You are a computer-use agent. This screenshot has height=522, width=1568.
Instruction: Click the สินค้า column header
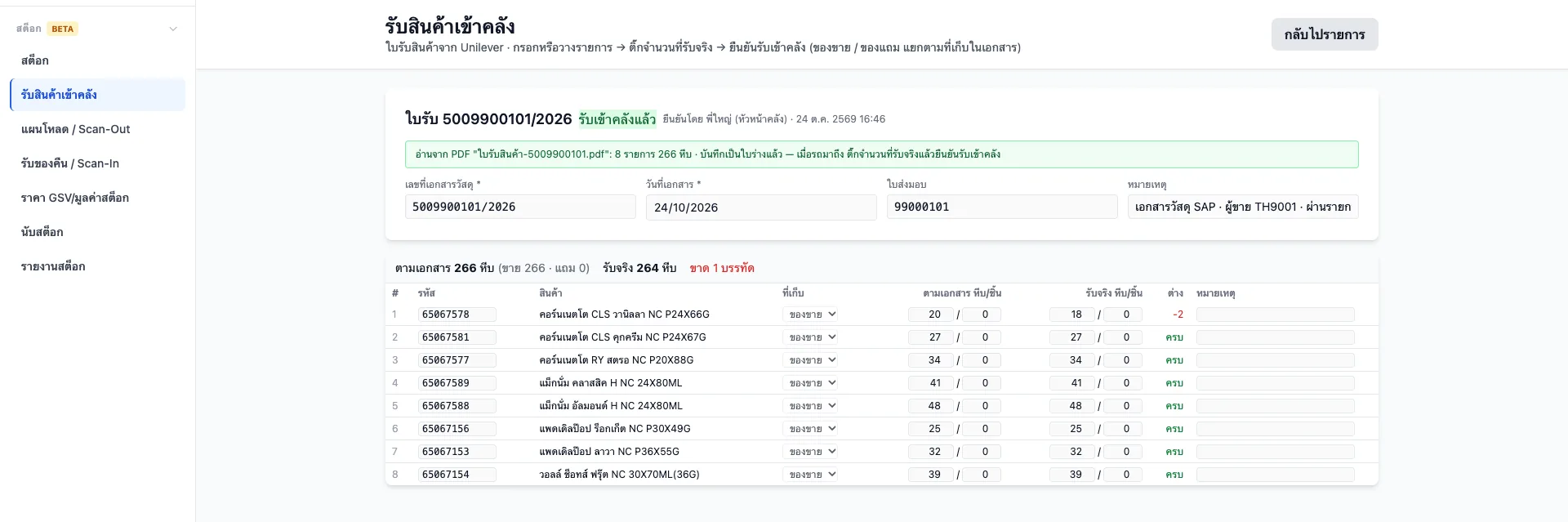550,292
